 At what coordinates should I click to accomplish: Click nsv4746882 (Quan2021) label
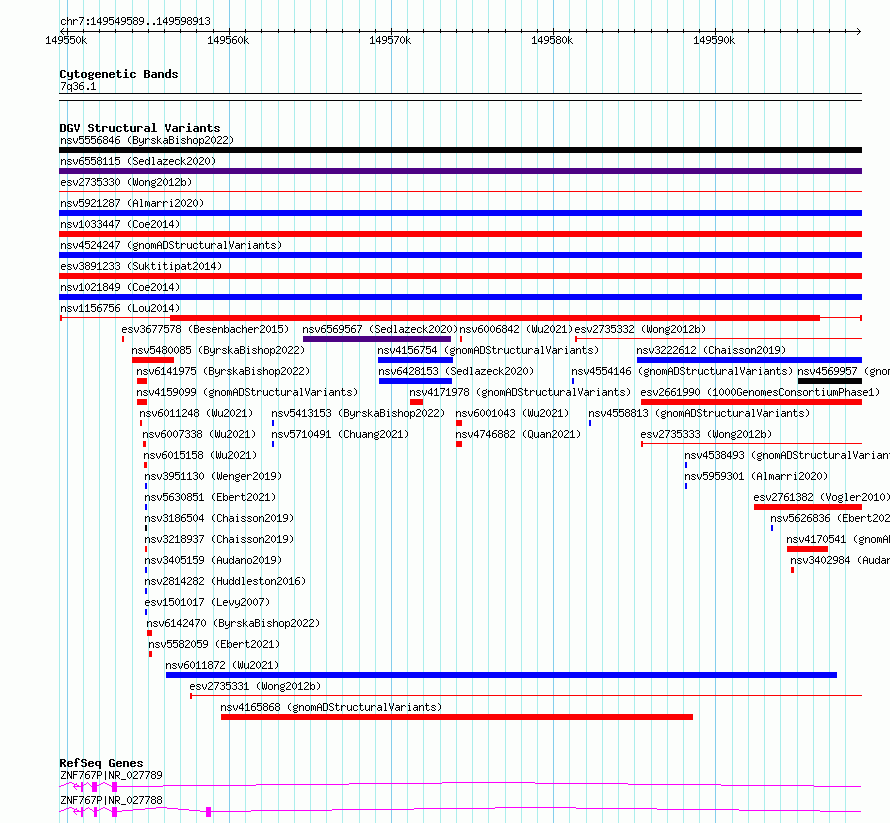(518, 434)
